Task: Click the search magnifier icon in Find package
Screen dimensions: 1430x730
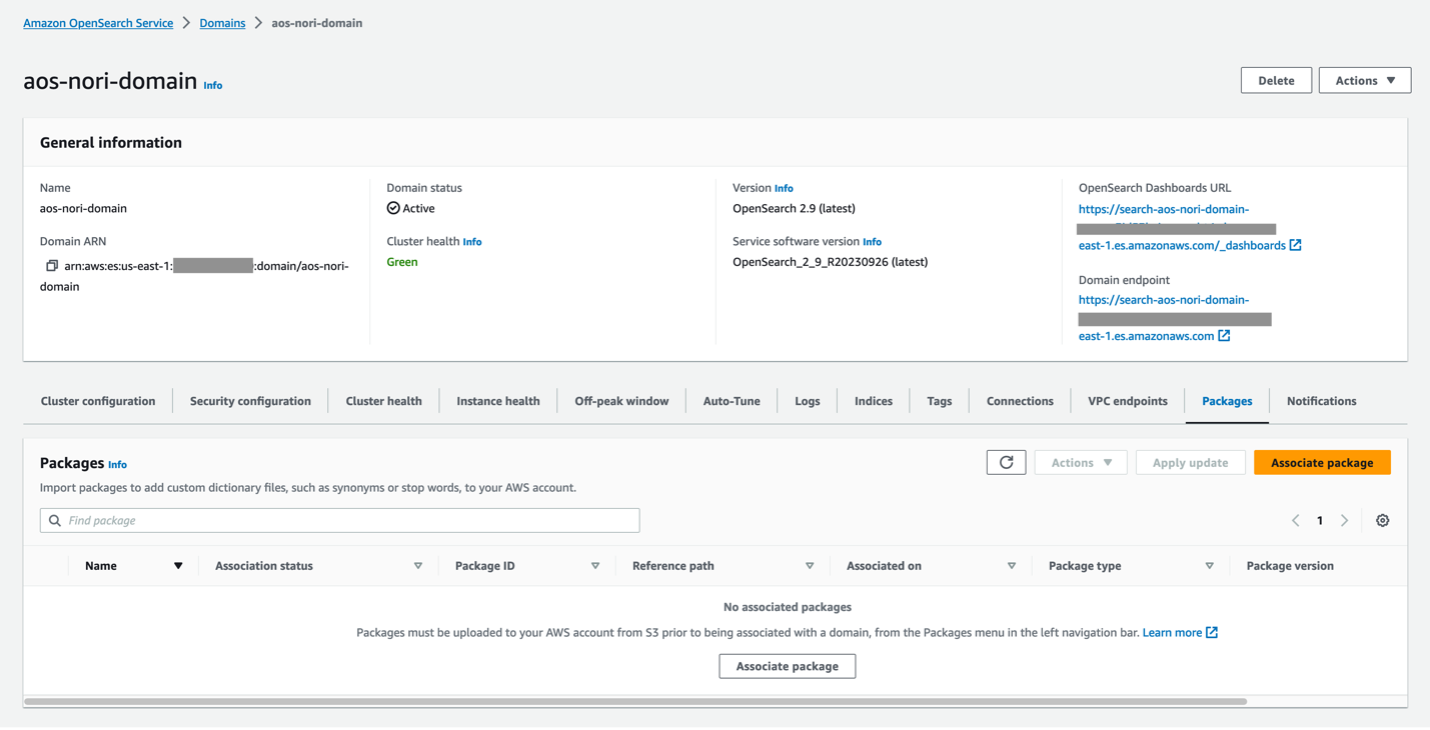Action: tap(55, 521)
